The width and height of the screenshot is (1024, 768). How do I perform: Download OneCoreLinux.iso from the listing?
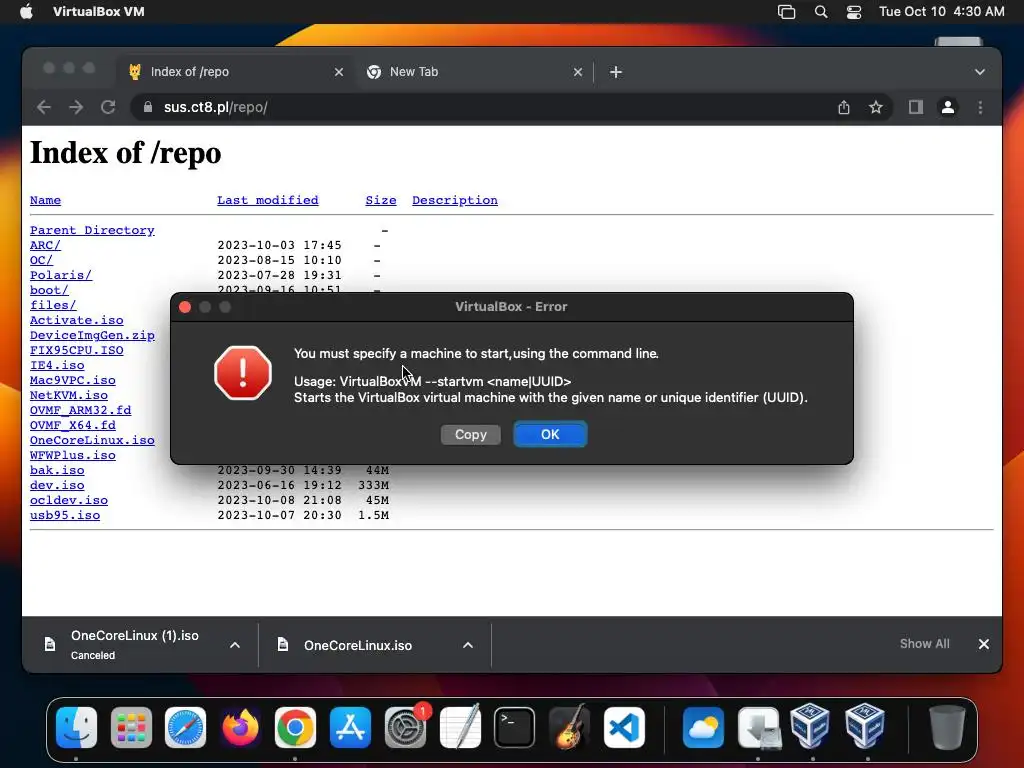tap(92, 440)
